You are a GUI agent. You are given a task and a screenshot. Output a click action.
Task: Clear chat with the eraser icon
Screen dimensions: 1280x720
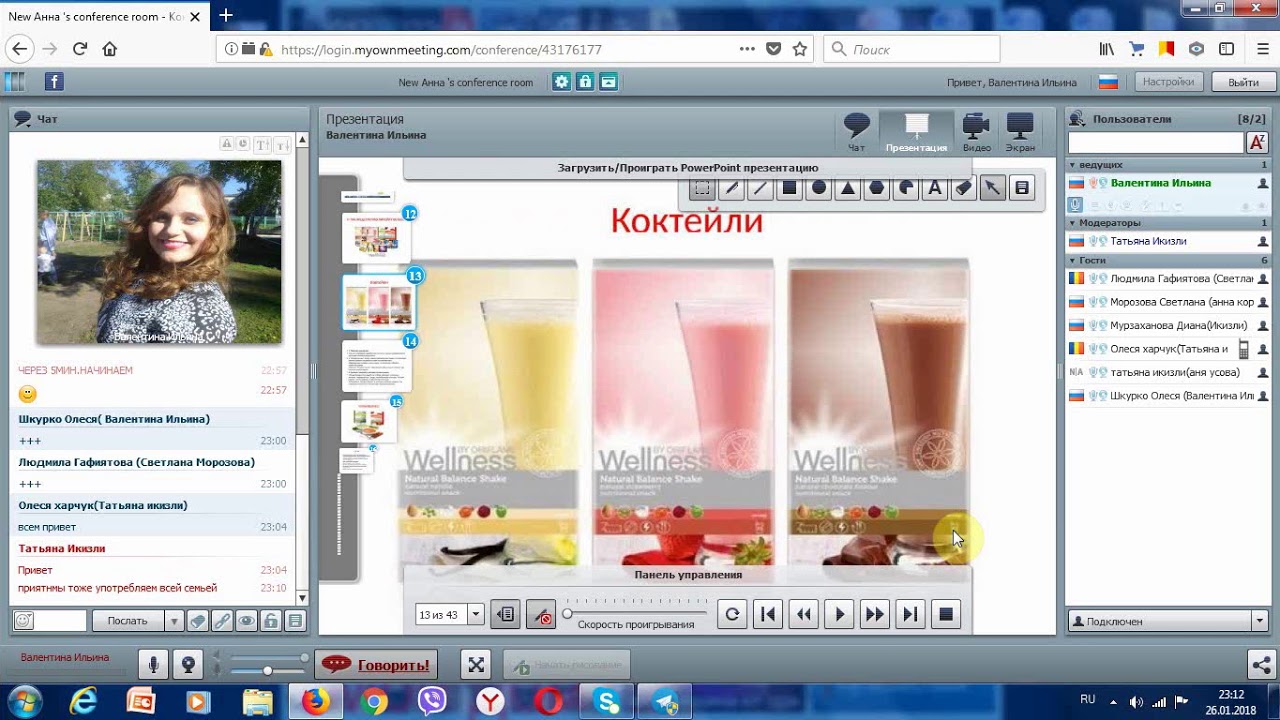(198, 621)
